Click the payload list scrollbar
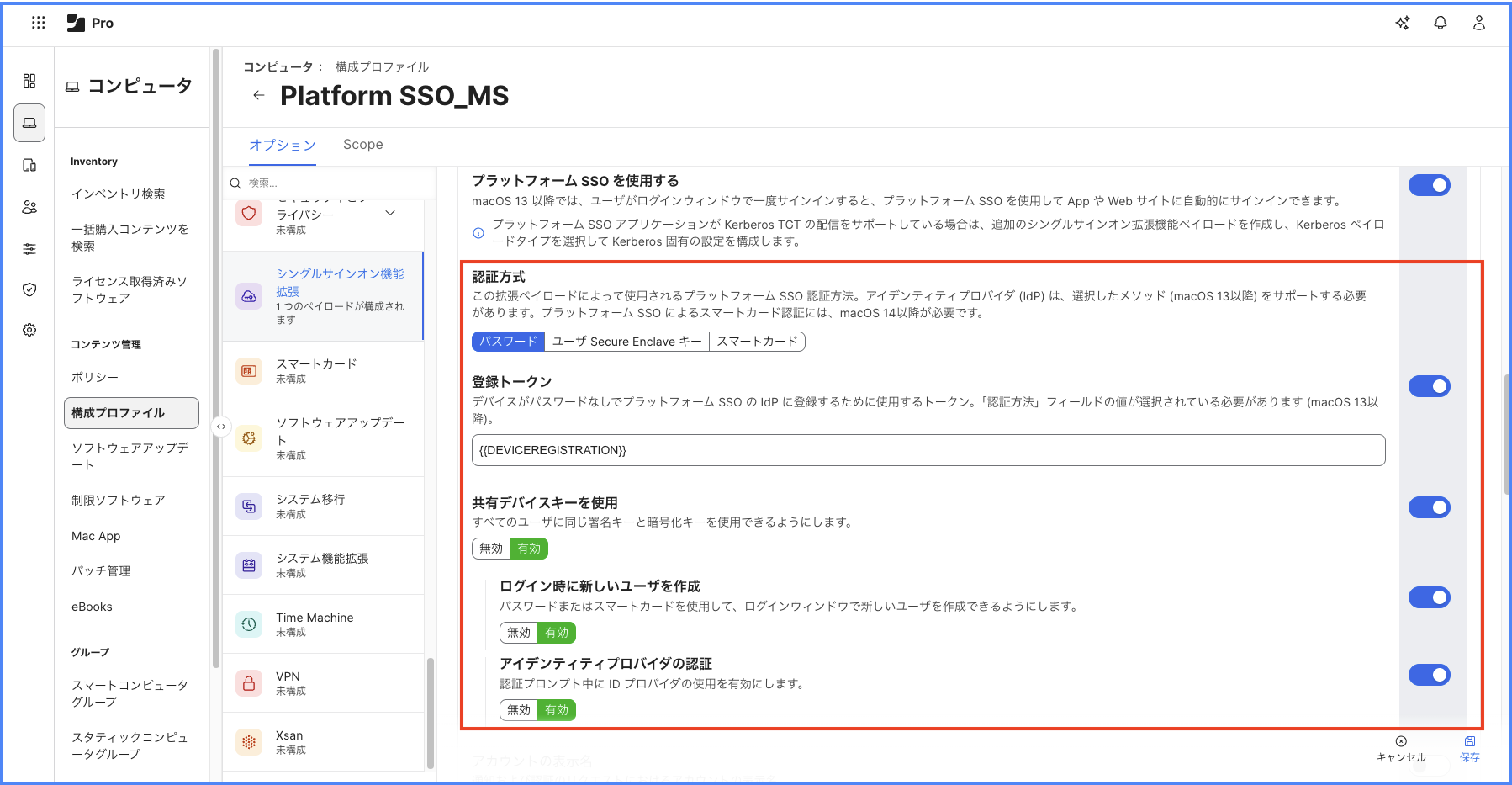1512x785 pixels. pos(431,712)
